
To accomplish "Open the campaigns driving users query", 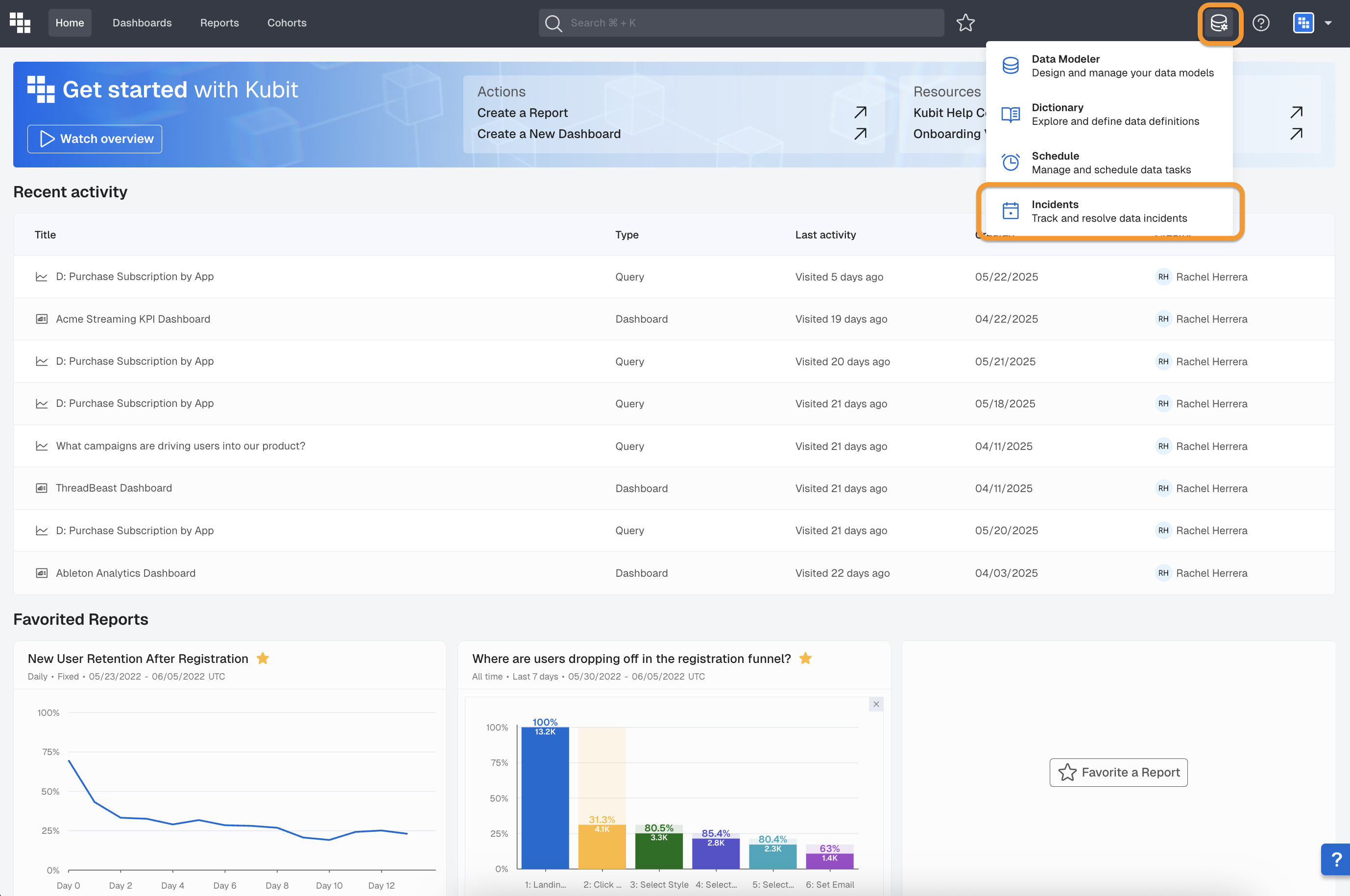I will click(x=181, y=446).
